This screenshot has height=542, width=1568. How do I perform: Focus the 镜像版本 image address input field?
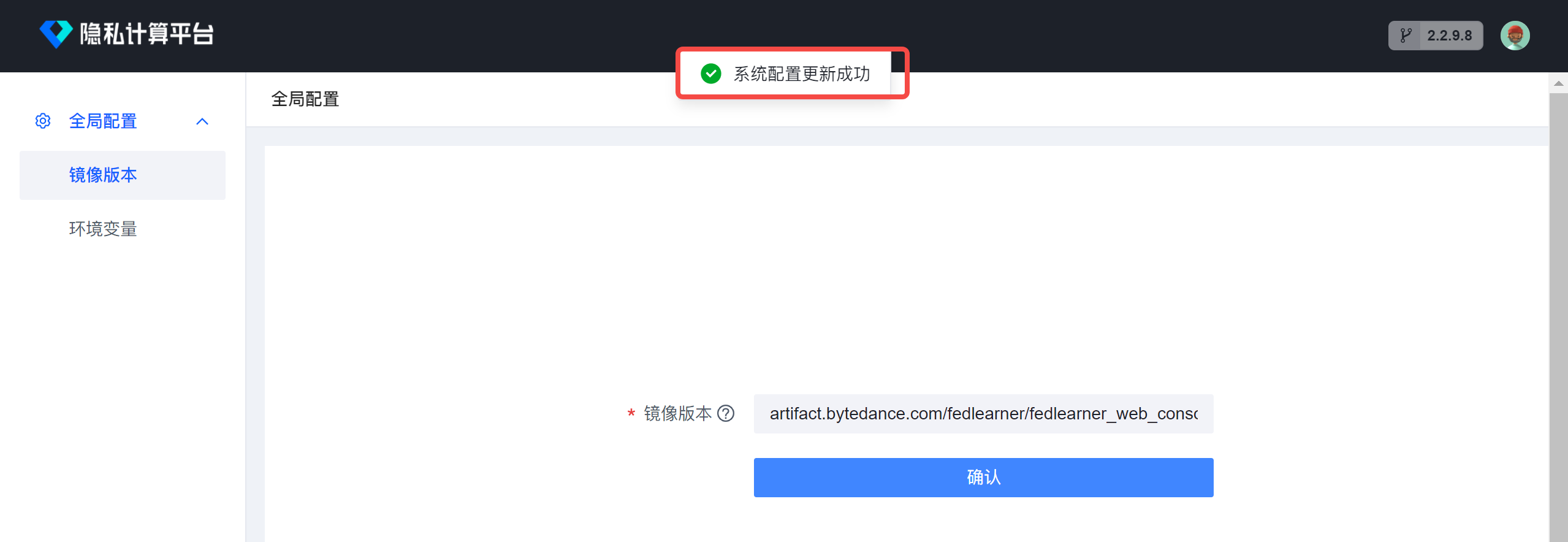(x=983, y=413)
